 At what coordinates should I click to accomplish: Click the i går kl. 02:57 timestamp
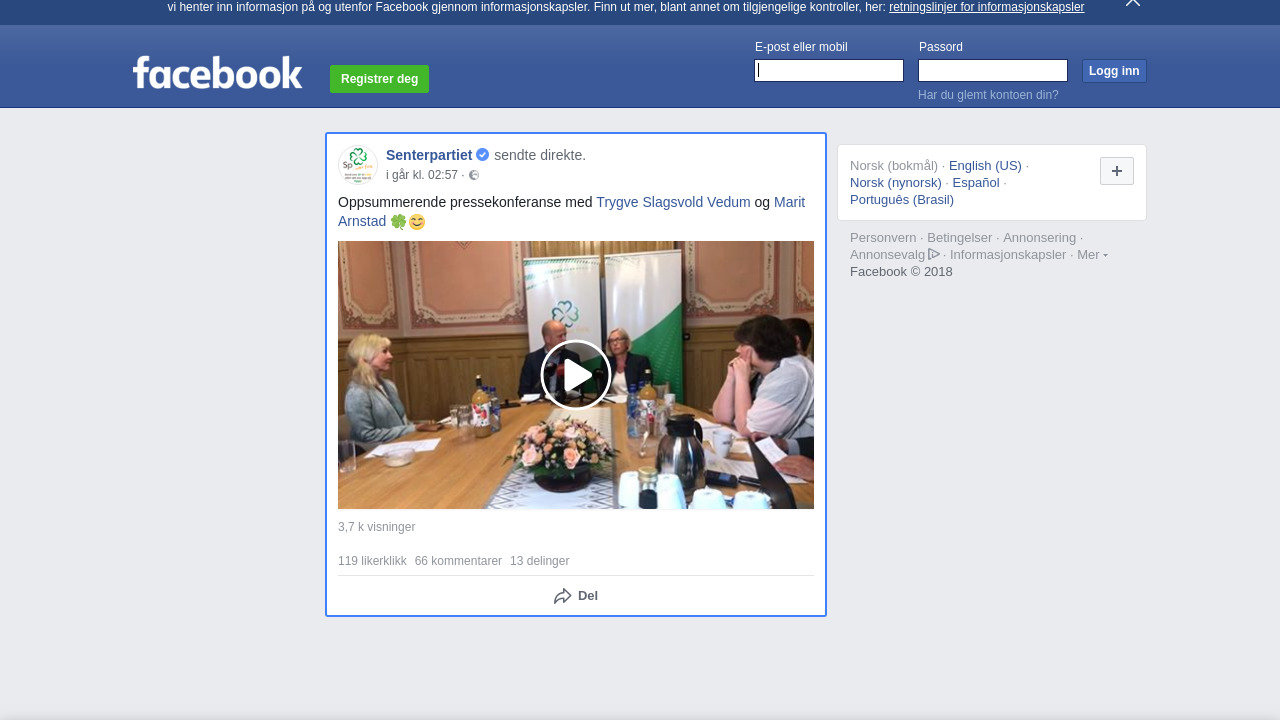point(422,175)
